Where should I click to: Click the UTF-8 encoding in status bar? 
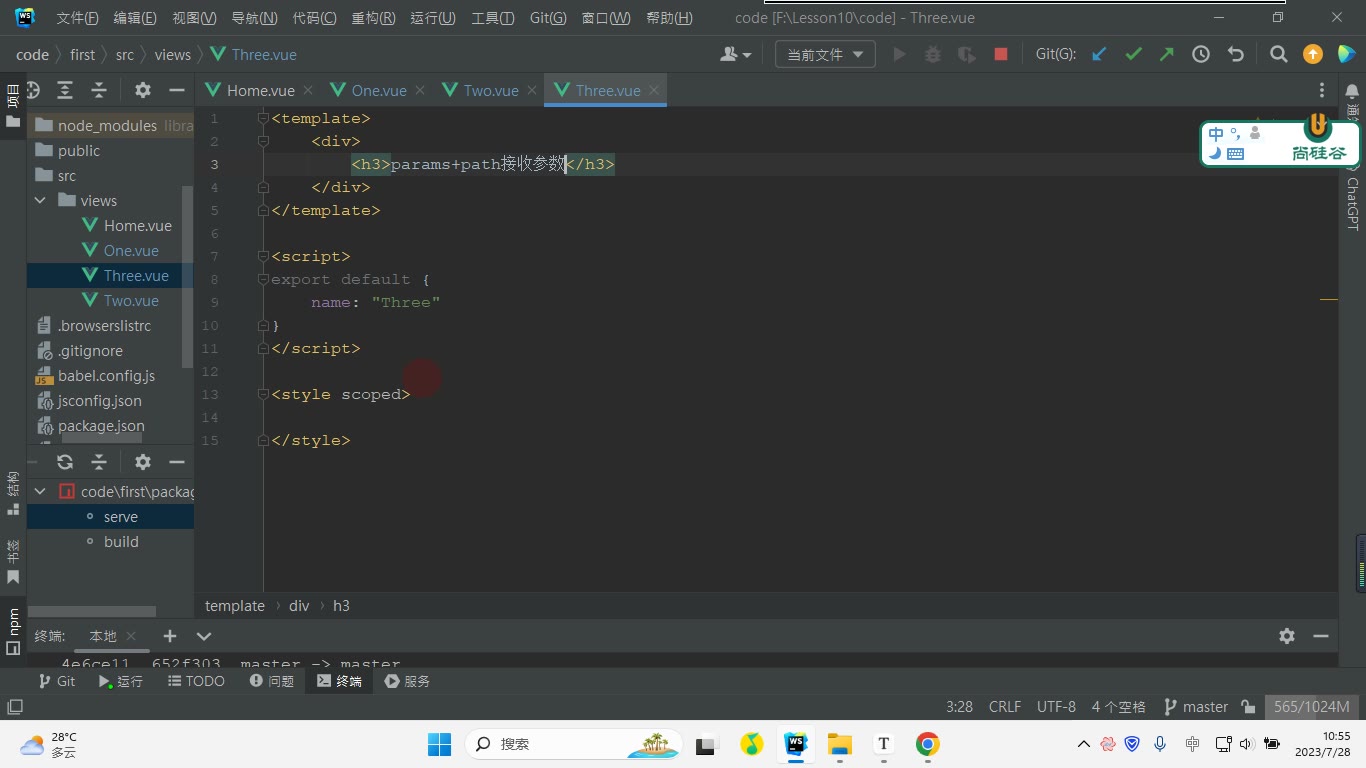pyautogui.click(x=1056, y=707)
